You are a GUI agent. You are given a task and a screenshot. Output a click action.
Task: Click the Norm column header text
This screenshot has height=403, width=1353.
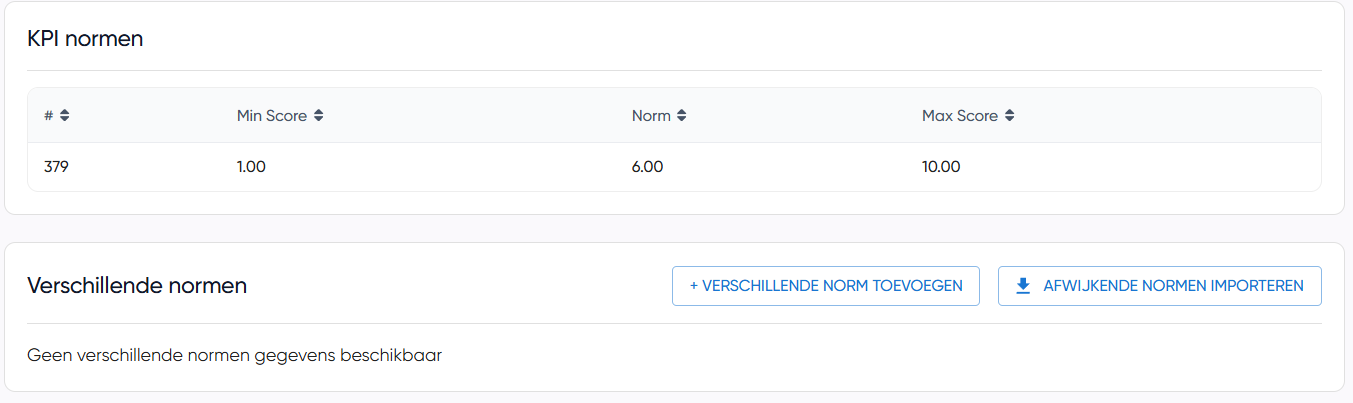coord(650,116)
